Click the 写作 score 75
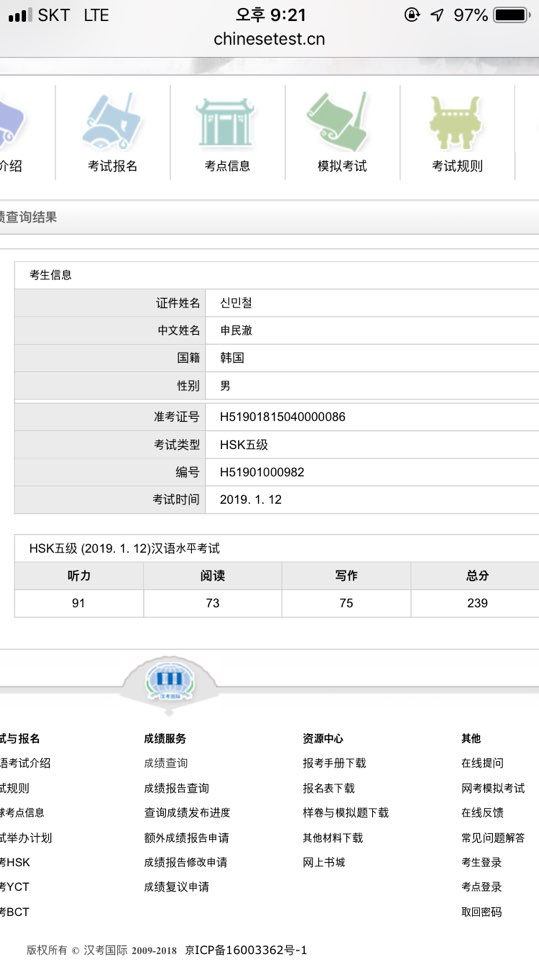539x960 pixels. (346, 603)
